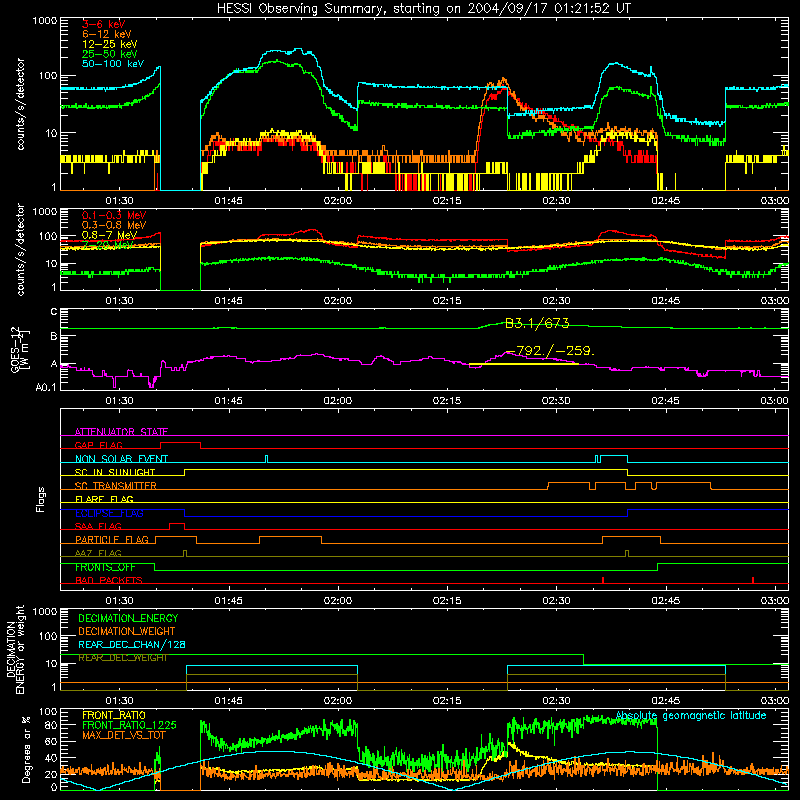This screenshot has height=800, width=800.
Task: Click the AAZ_FLAG label
Action: tap(98, 553)
